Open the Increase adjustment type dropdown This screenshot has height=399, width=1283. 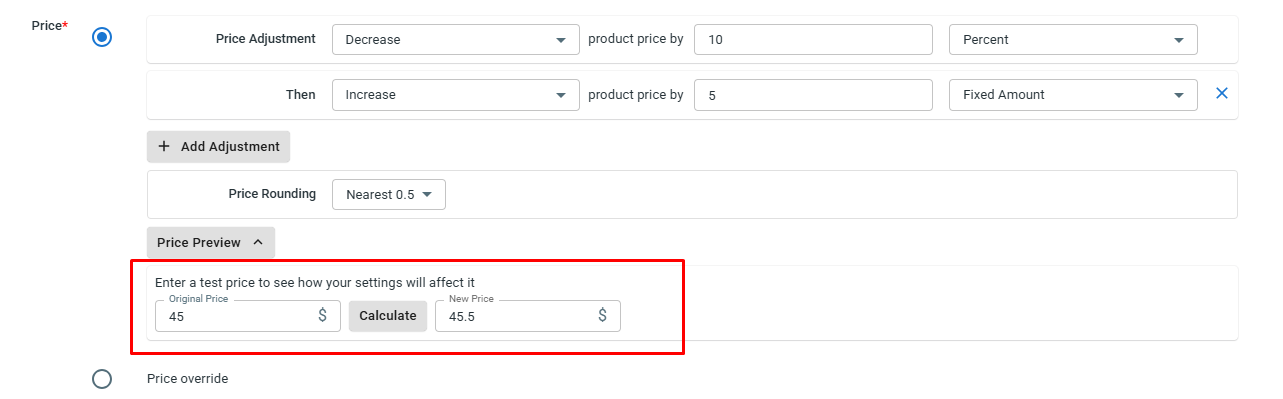(x=456, y=95)
